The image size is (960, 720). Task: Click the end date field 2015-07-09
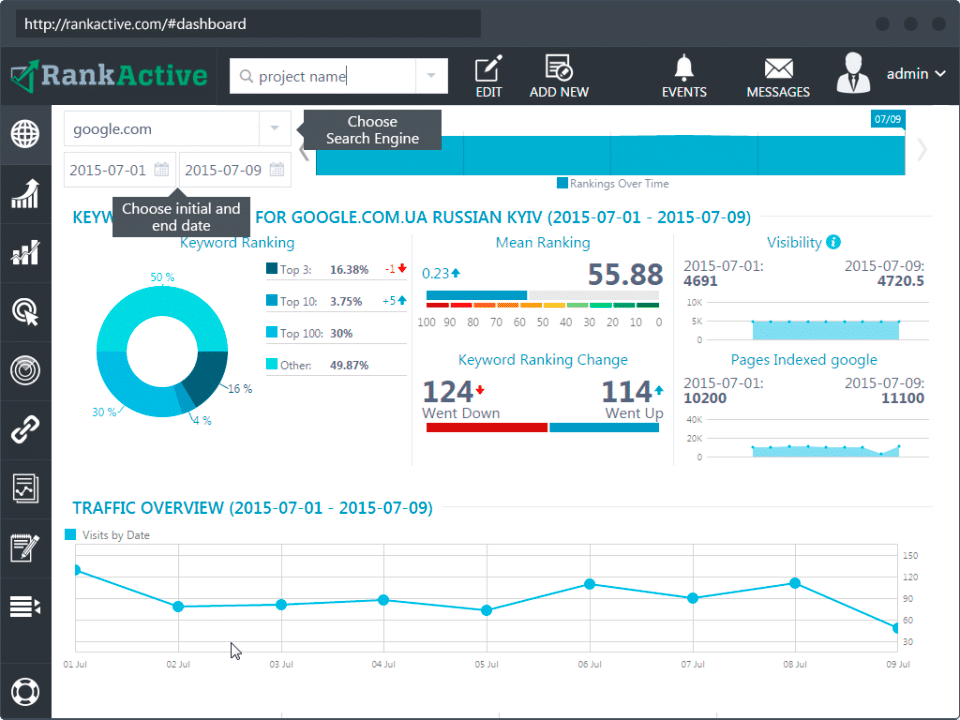[x=235, y=170]
